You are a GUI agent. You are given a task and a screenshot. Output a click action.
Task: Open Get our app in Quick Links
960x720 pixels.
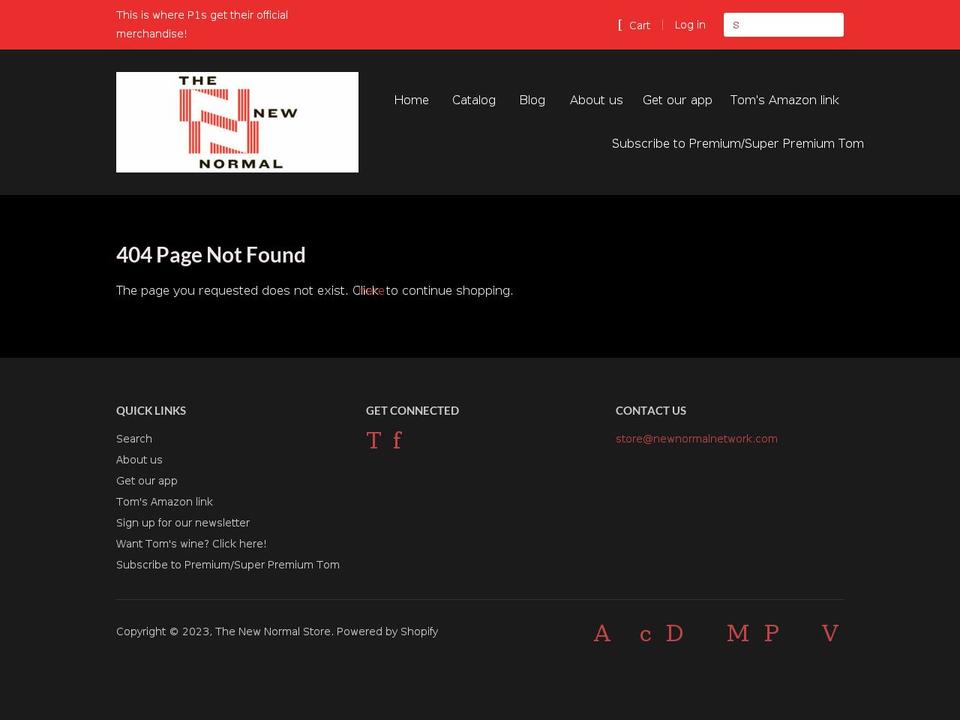coord(146,481)
